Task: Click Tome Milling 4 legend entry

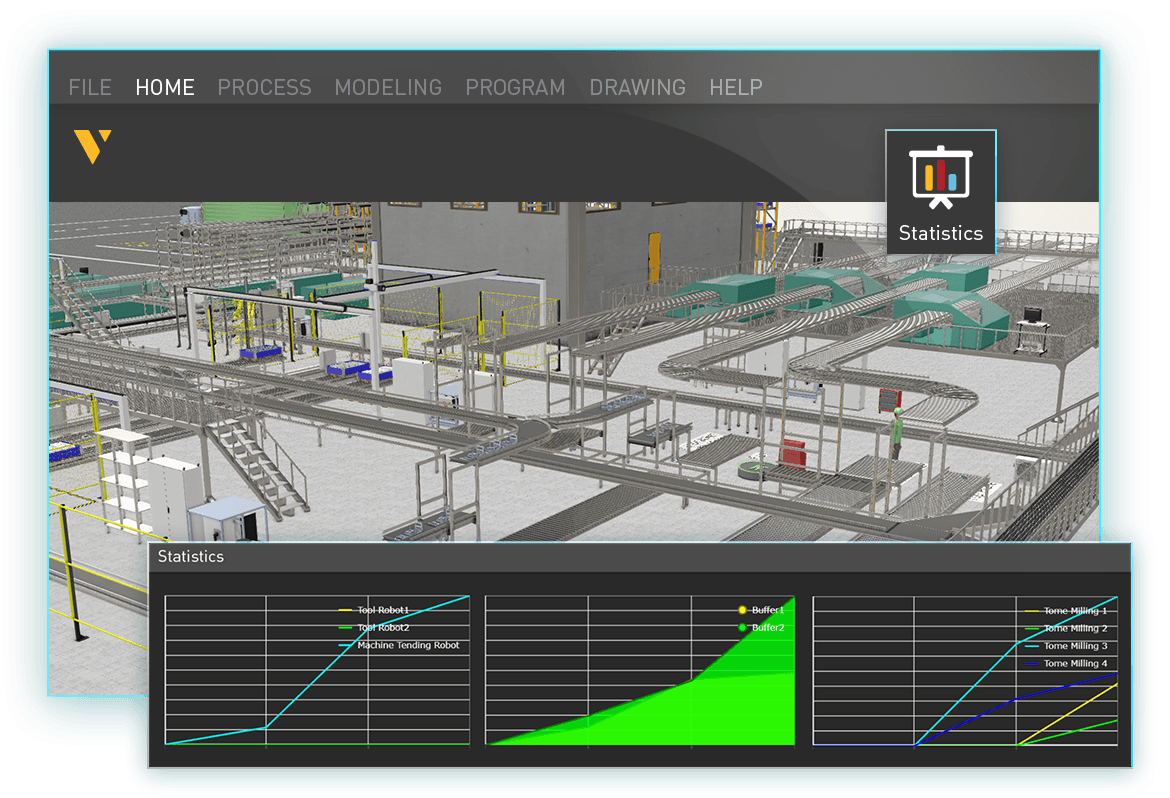Action: 1075,664
